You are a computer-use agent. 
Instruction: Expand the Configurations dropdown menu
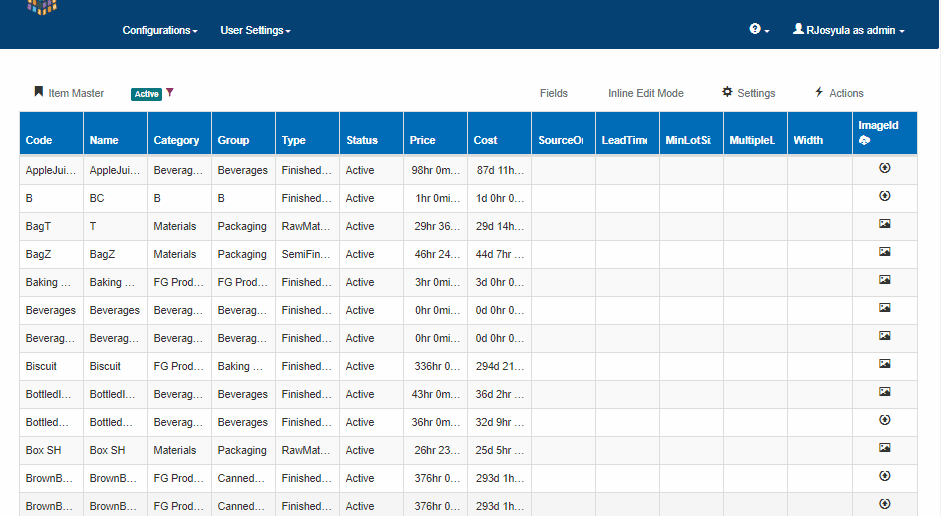tap(159, 31)
